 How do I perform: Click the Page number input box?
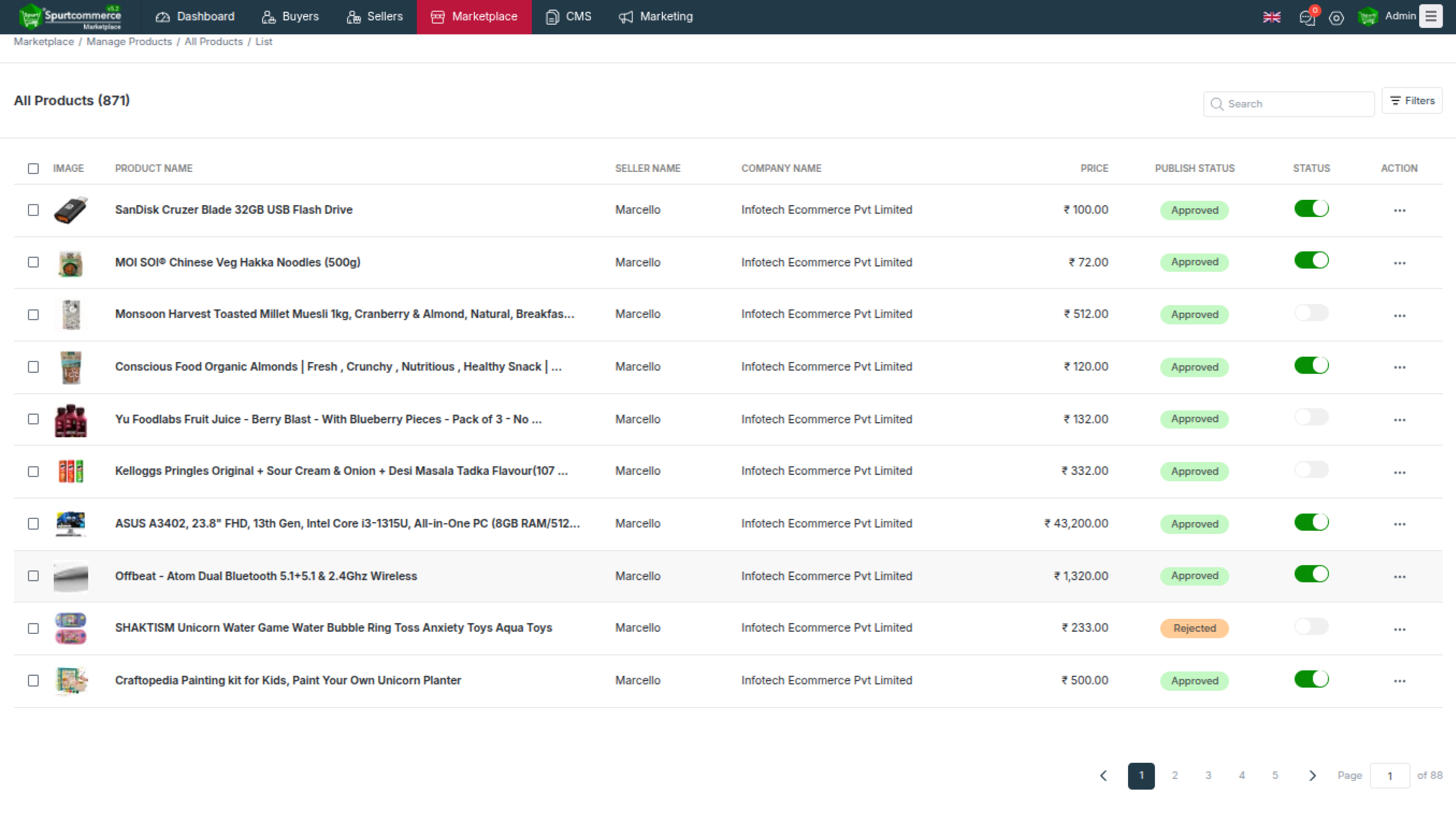pos(1390,776)
